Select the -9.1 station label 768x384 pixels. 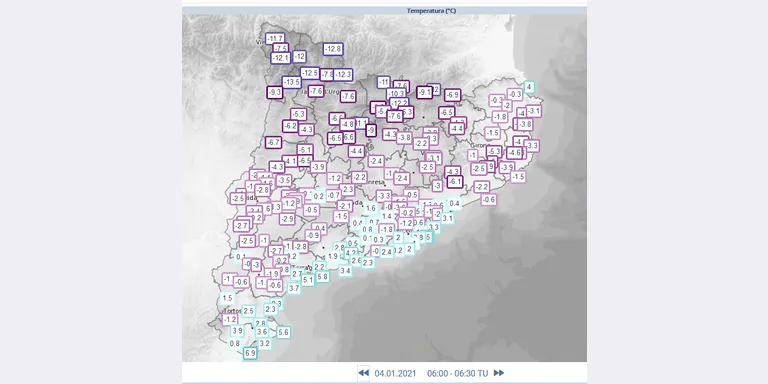(x=425, y=92)
